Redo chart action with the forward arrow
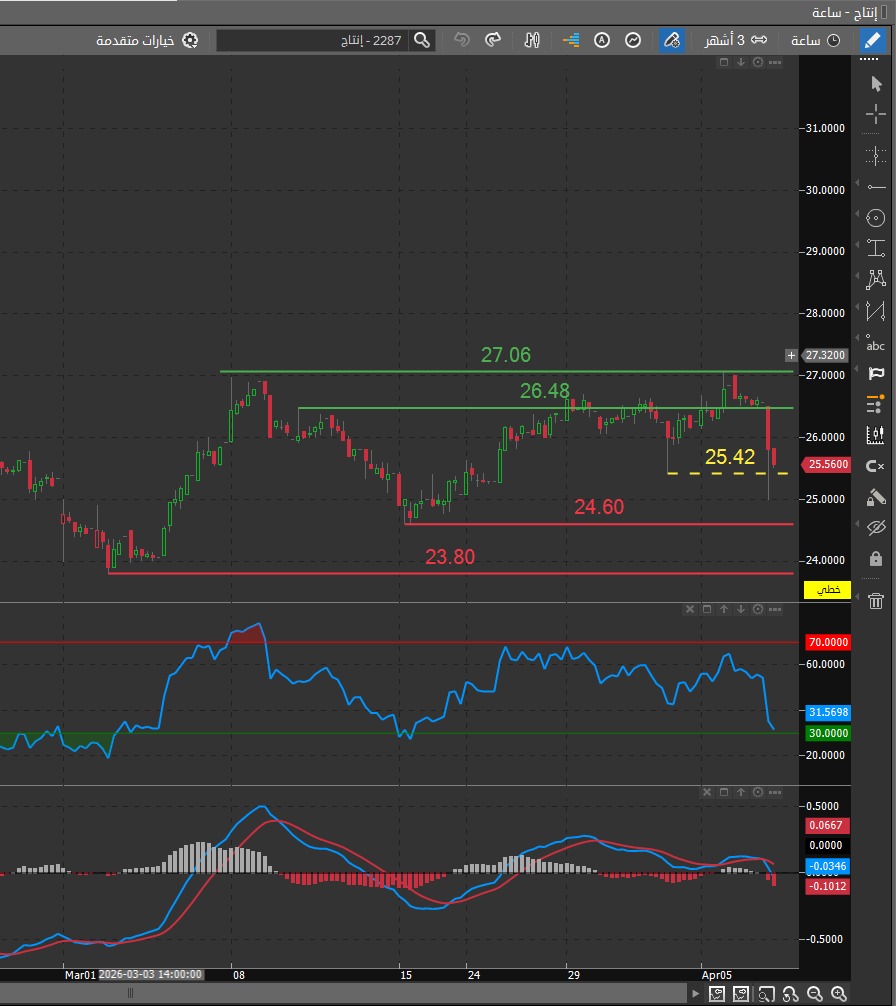This screenshot has width=896, height=1006. coord(492,40)
